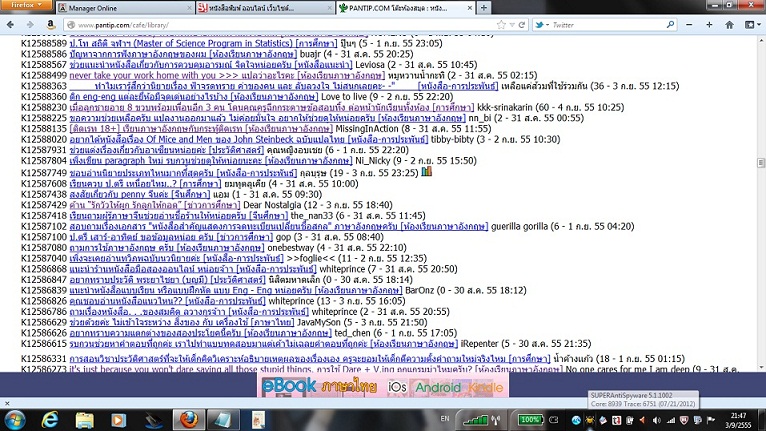The height and width of the screenshot is (431, 766).
Task: Click the 100% battery indicator
Action: (530, 420)
